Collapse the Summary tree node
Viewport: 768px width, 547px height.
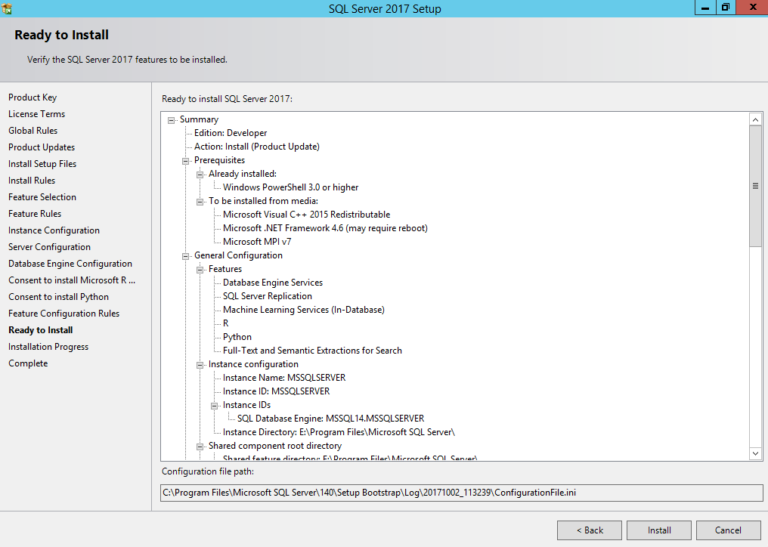[171, 120]
